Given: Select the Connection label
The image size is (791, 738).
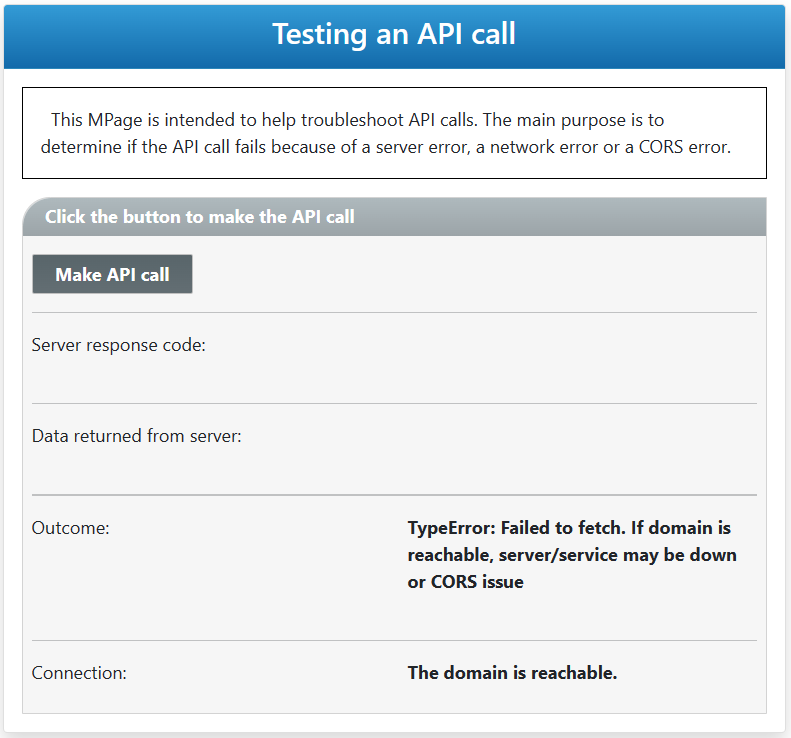Looking at the screenshot, I should pos(79,673).
